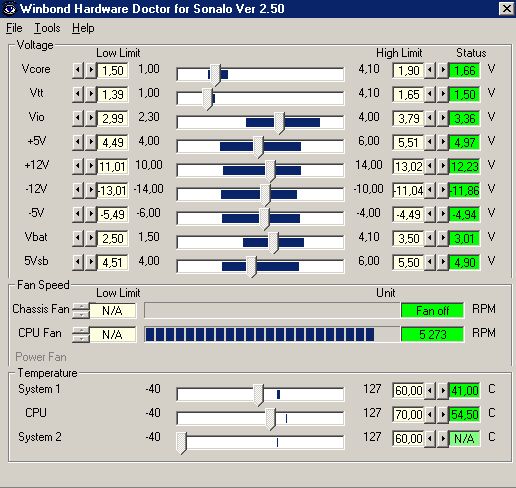Click the Chassis Fan low limit spinner
This screenshot has width=516, height=488.
point(81,311)
